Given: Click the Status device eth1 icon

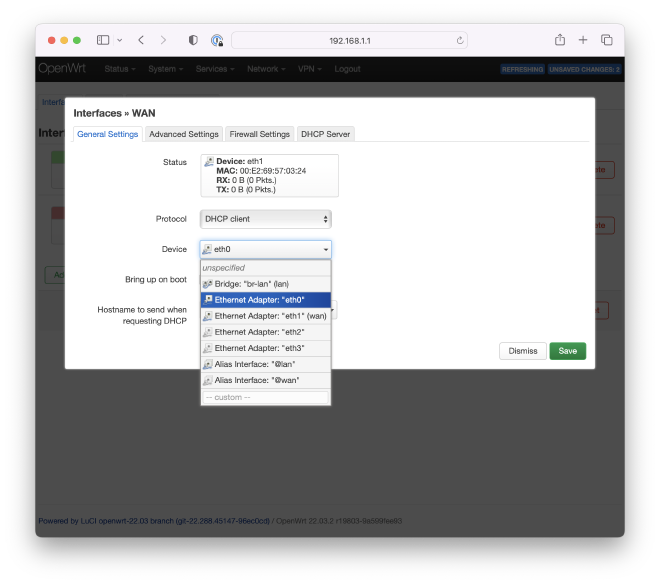Looking at the screenshot, I should point(209,162).
